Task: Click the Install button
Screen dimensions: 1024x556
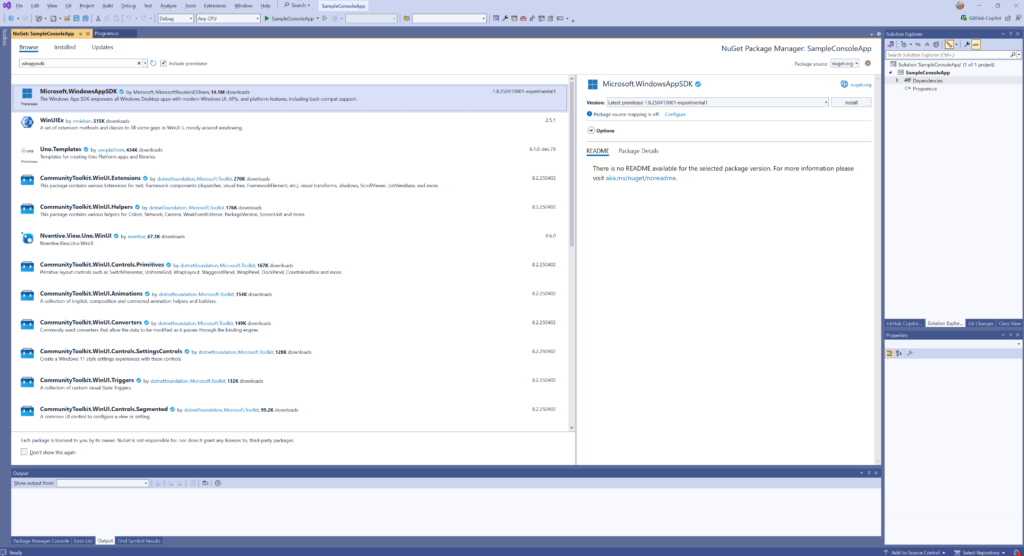Action: [x=851, y=103]
